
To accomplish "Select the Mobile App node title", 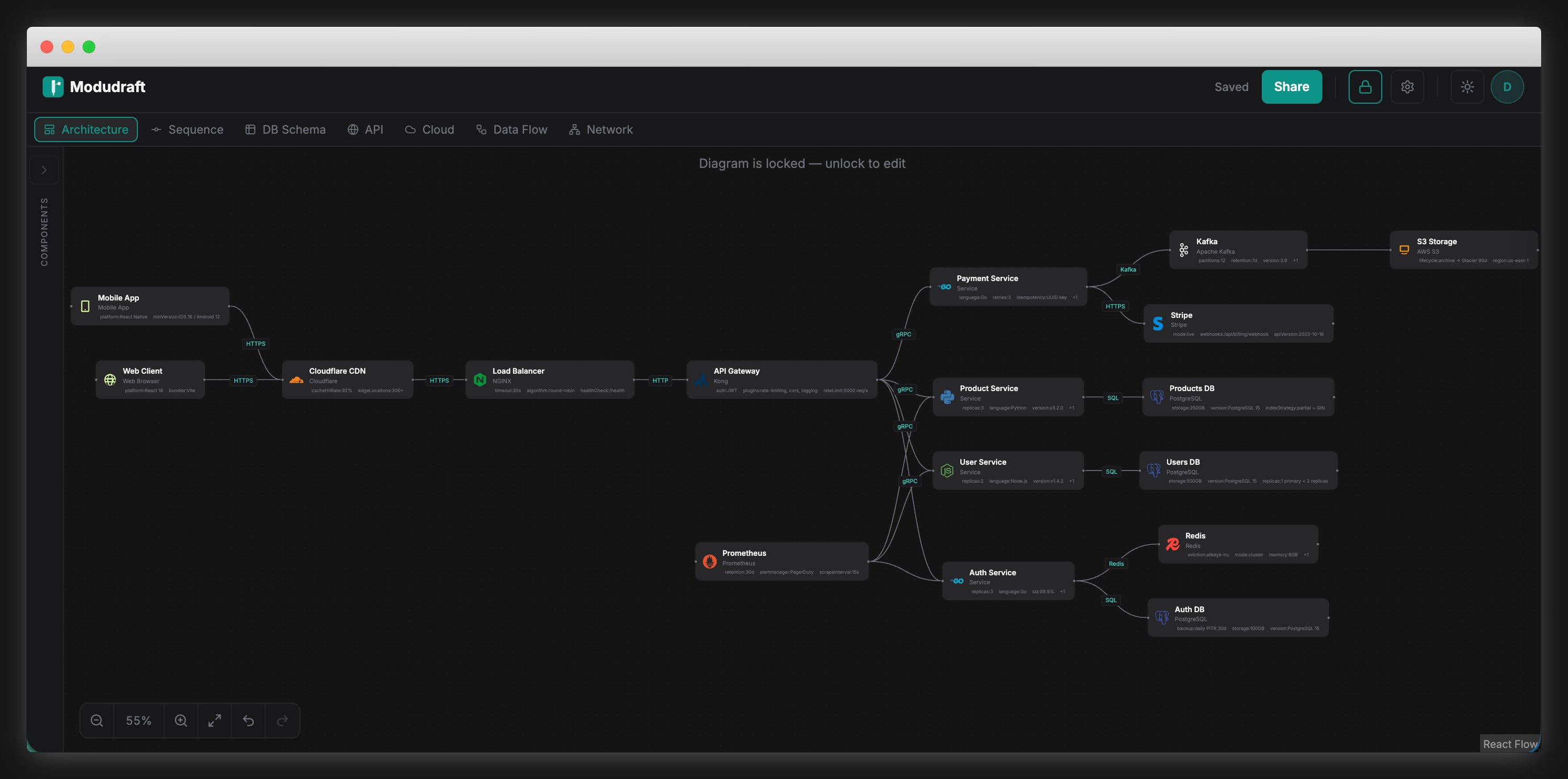I will point(119,298).
